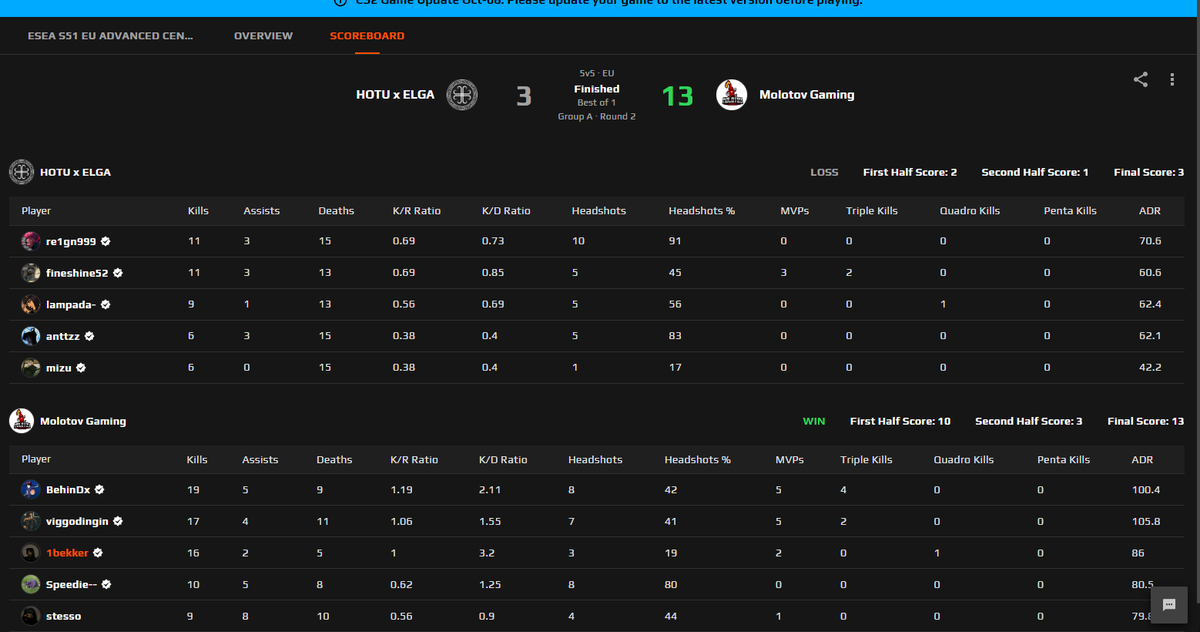Open ESEA S51 EU Advanced tab
1200x632 pixels.
click(x=111, y=36)
